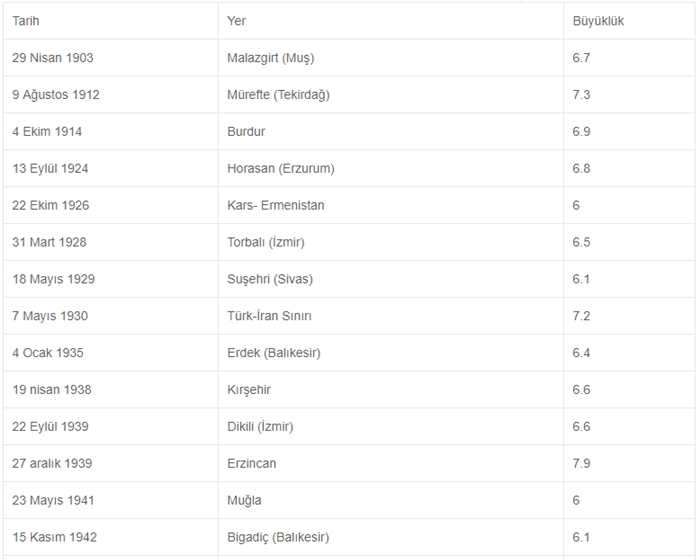Click the 4 Ocak 1935 date
The width and height of the screenshot is (700, 560).
[x=48, y=353]
